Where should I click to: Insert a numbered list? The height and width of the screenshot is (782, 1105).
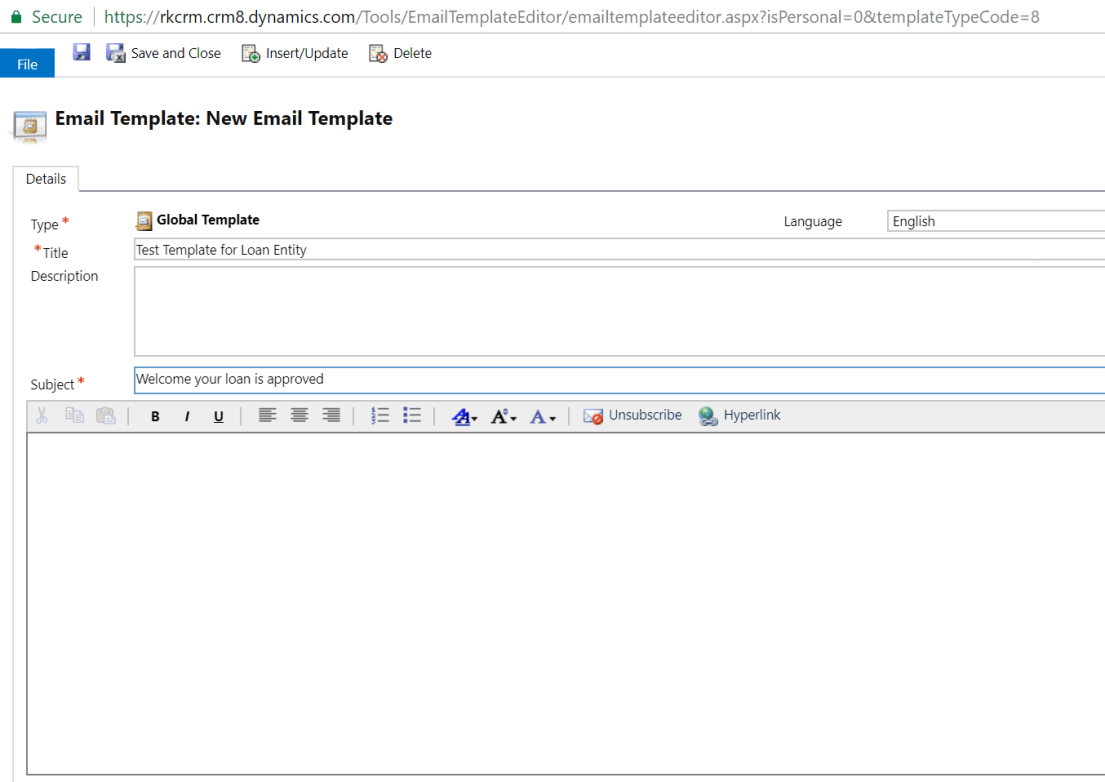(380, 416)
